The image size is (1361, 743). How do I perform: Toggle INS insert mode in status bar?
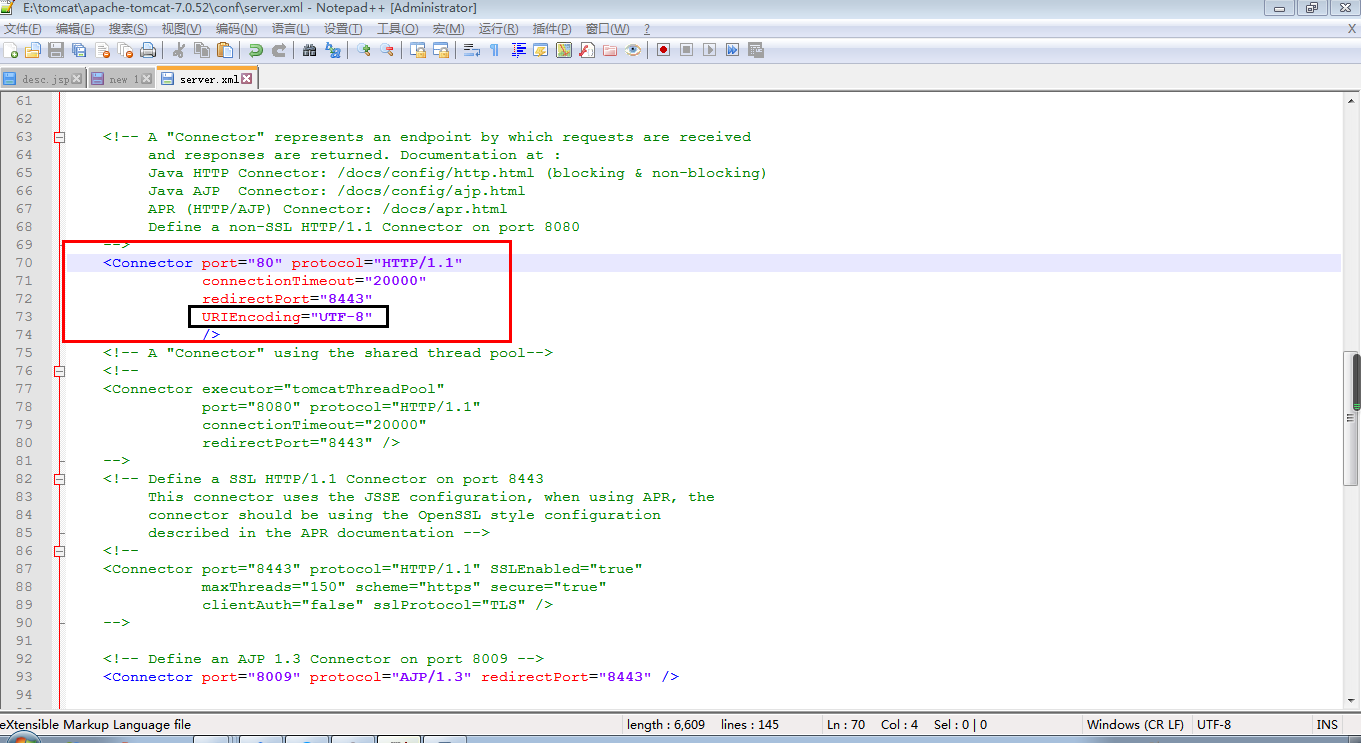click(x=1327, y=724)
